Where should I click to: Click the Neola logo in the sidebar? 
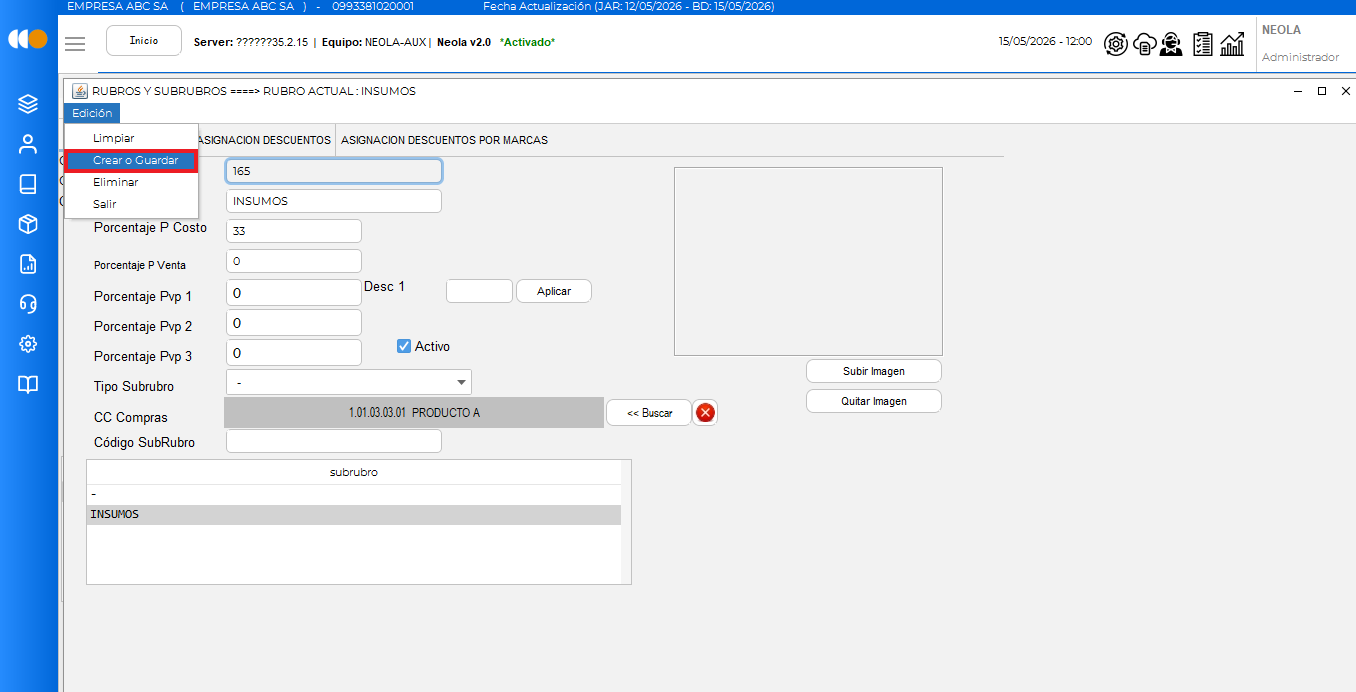[x=28, y=39]
